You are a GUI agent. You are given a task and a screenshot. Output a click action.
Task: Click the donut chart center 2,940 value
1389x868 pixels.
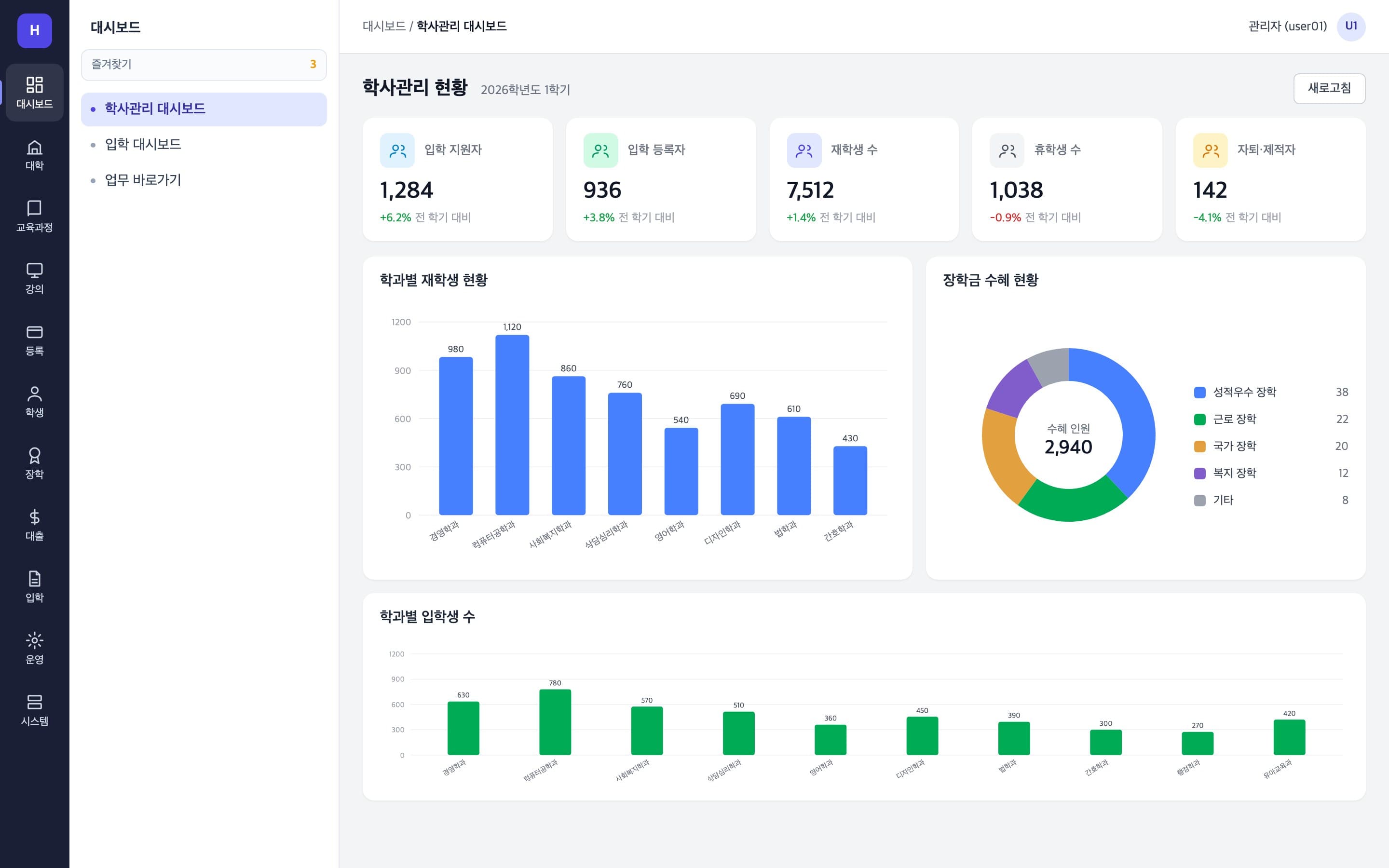tap(1068, 447)
